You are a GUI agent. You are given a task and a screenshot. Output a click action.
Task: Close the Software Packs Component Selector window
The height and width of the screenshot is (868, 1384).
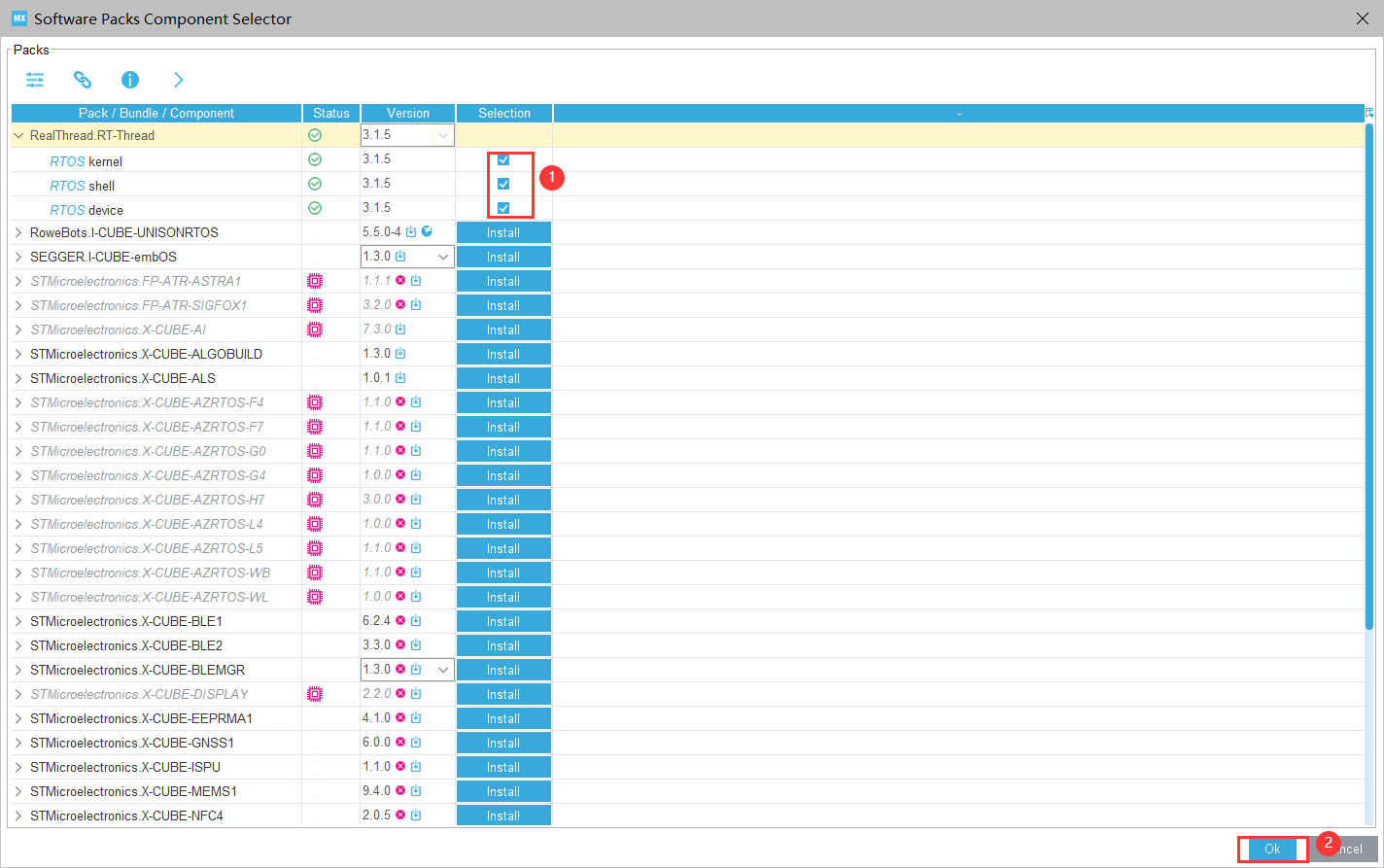pos(1362,18)
